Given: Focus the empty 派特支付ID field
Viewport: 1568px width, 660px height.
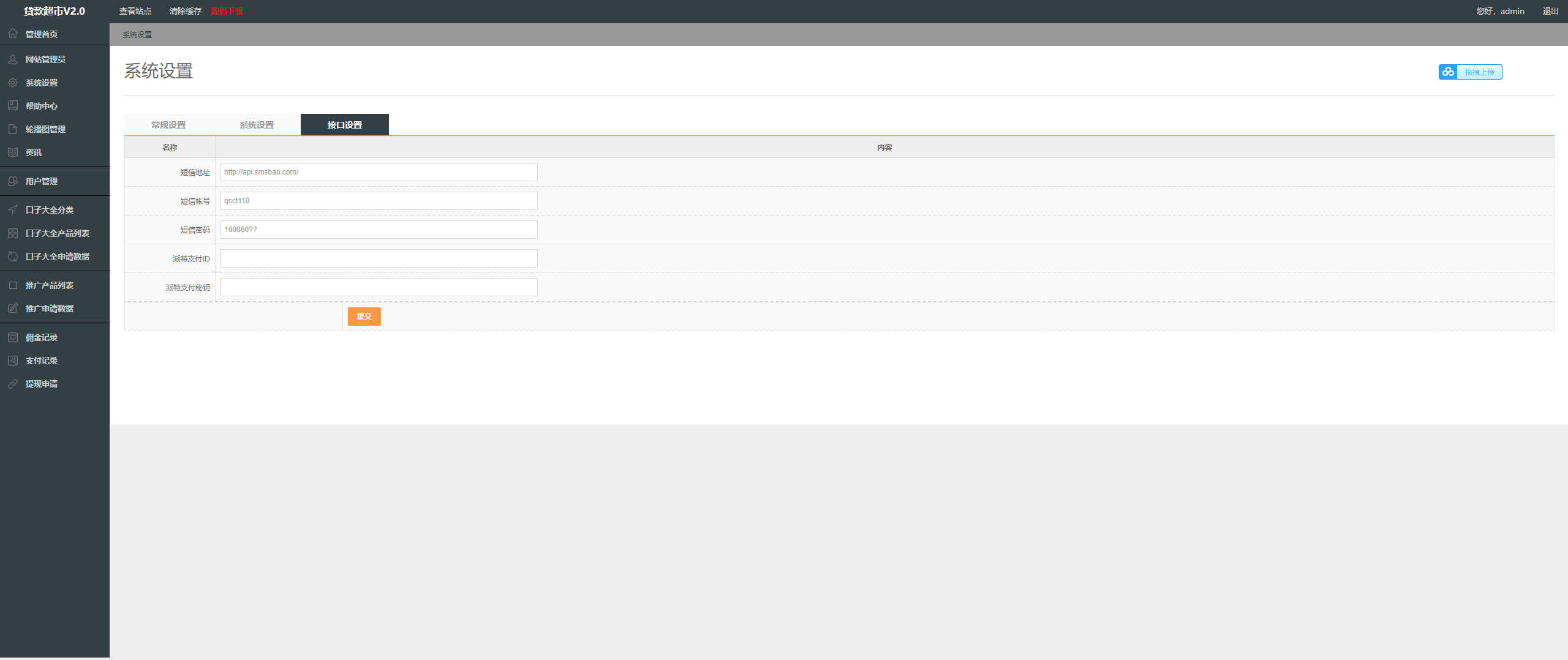Looking at the screenshot, I should point(379,258).
